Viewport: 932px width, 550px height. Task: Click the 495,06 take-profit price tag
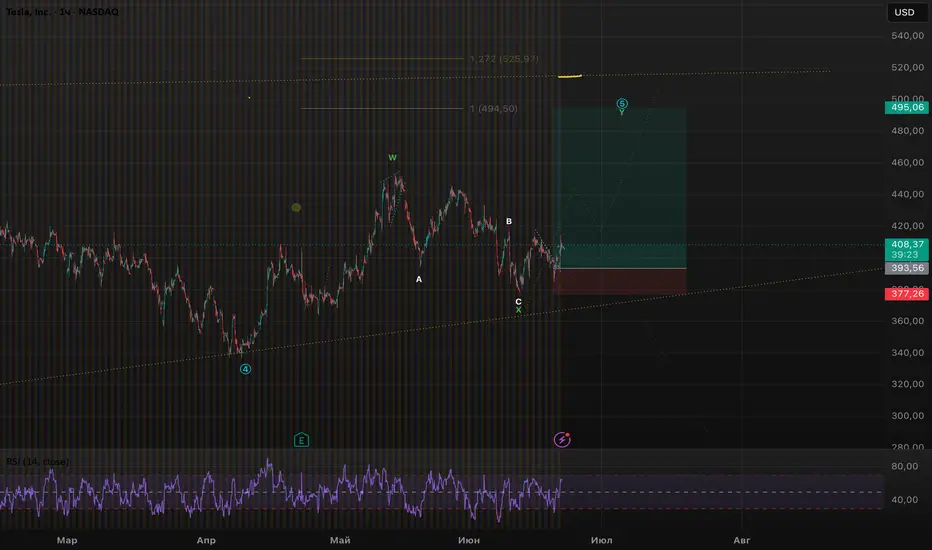[x=907, y=108]
